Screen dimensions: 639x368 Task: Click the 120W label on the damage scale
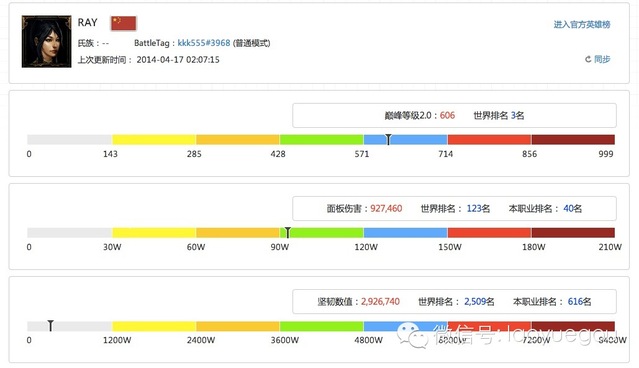[x=366, y=247]
